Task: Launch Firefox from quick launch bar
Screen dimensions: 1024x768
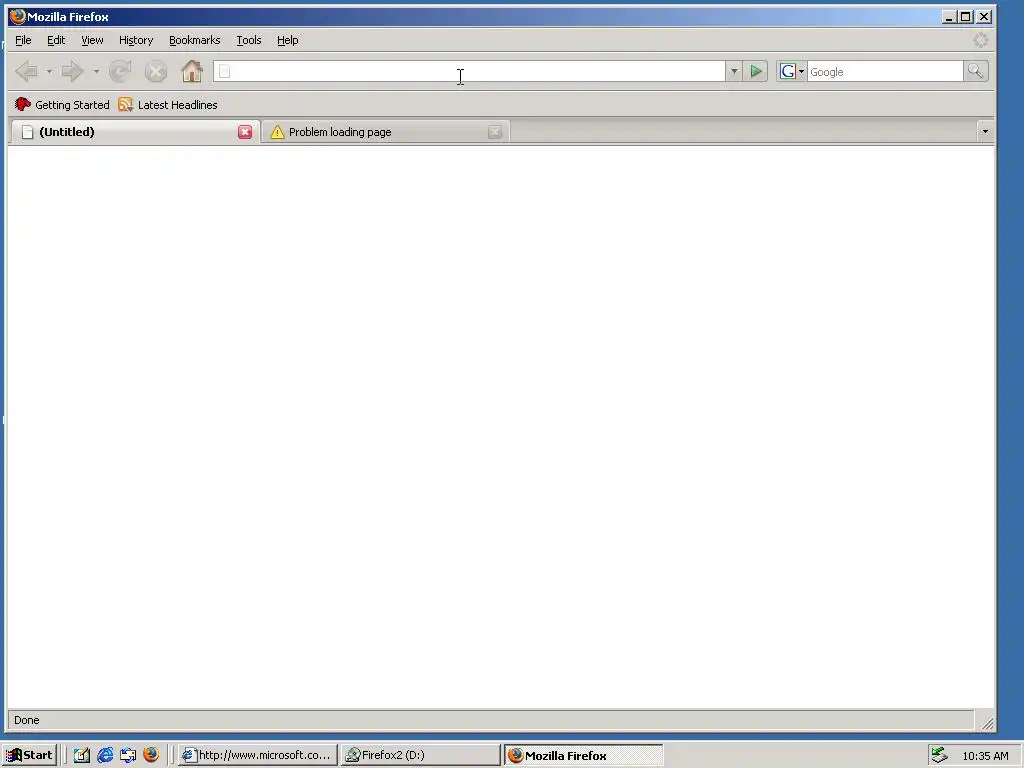Action: click(151, 754)
